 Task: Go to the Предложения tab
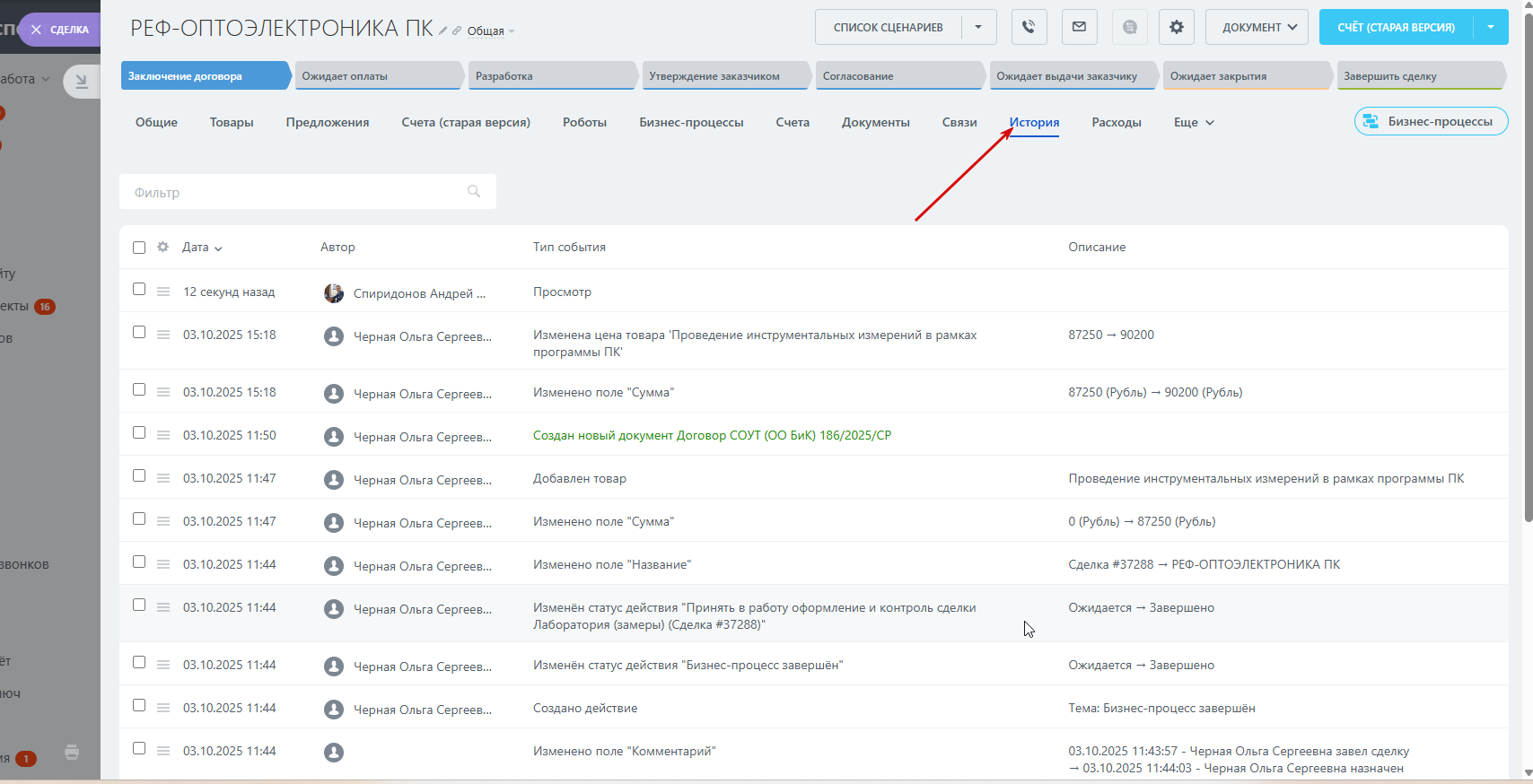tap(328, 122)
